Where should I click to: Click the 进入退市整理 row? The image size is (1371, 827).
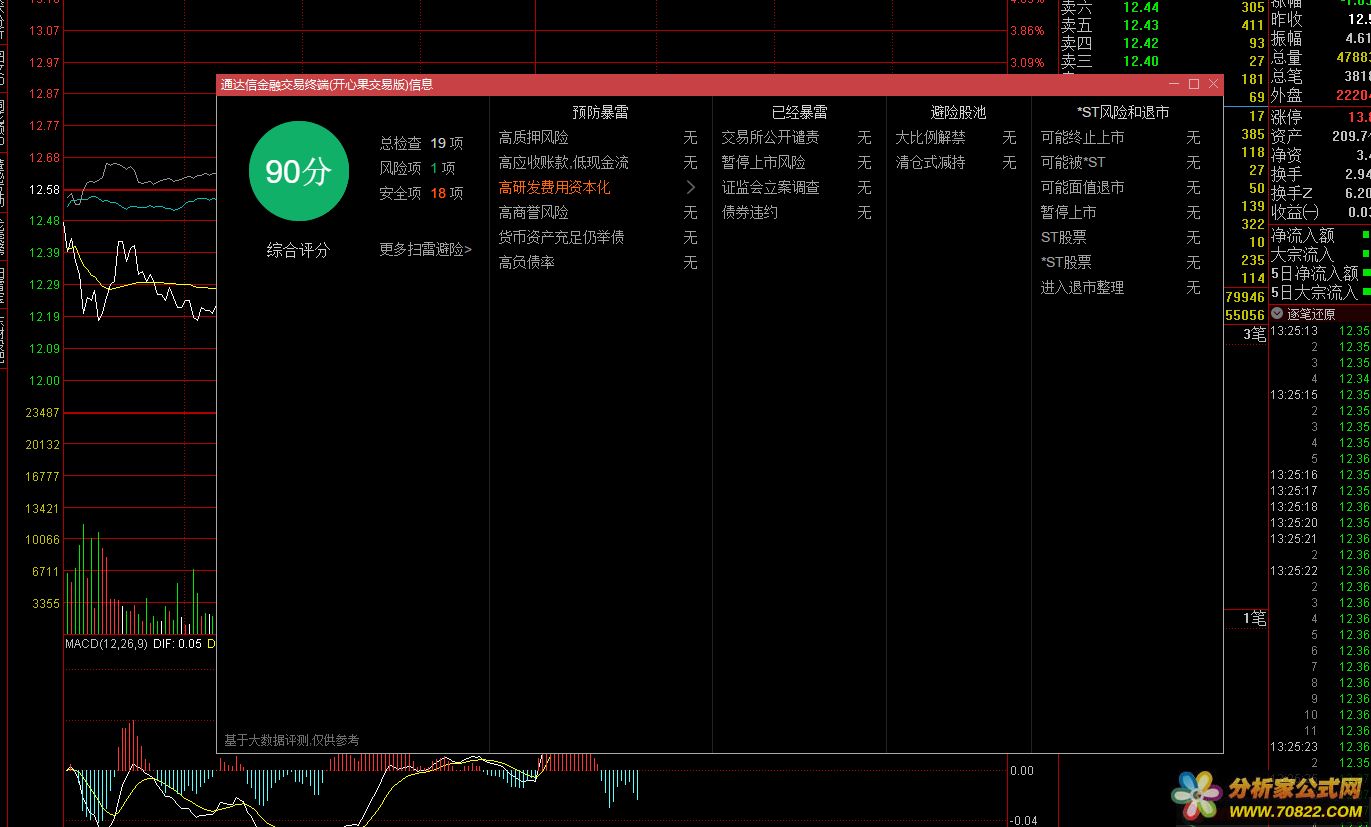[x=1120, y=287]
